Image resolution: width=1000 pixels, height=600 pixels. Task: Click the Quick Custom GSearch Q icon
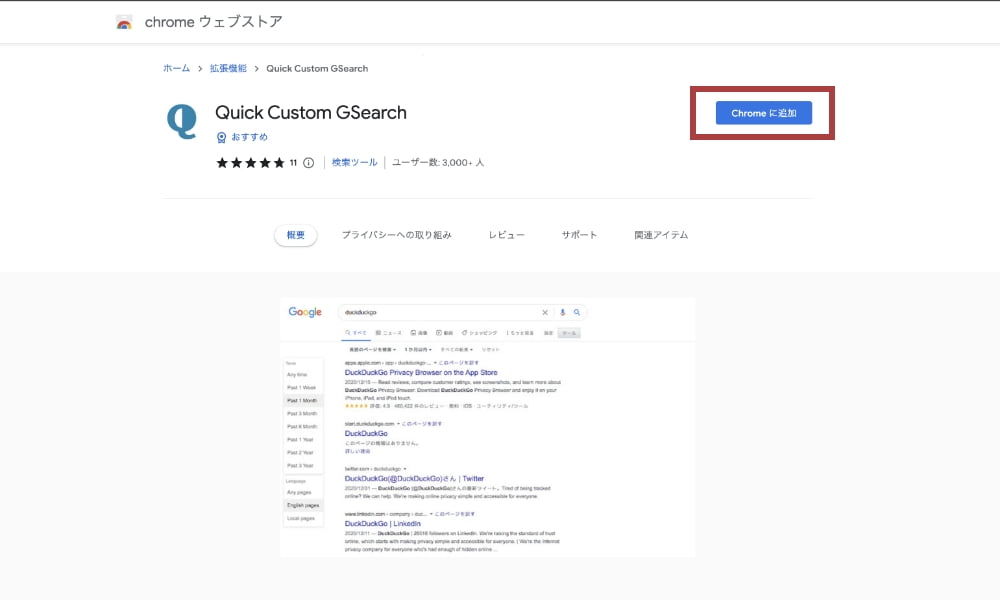tap(181, 121)
